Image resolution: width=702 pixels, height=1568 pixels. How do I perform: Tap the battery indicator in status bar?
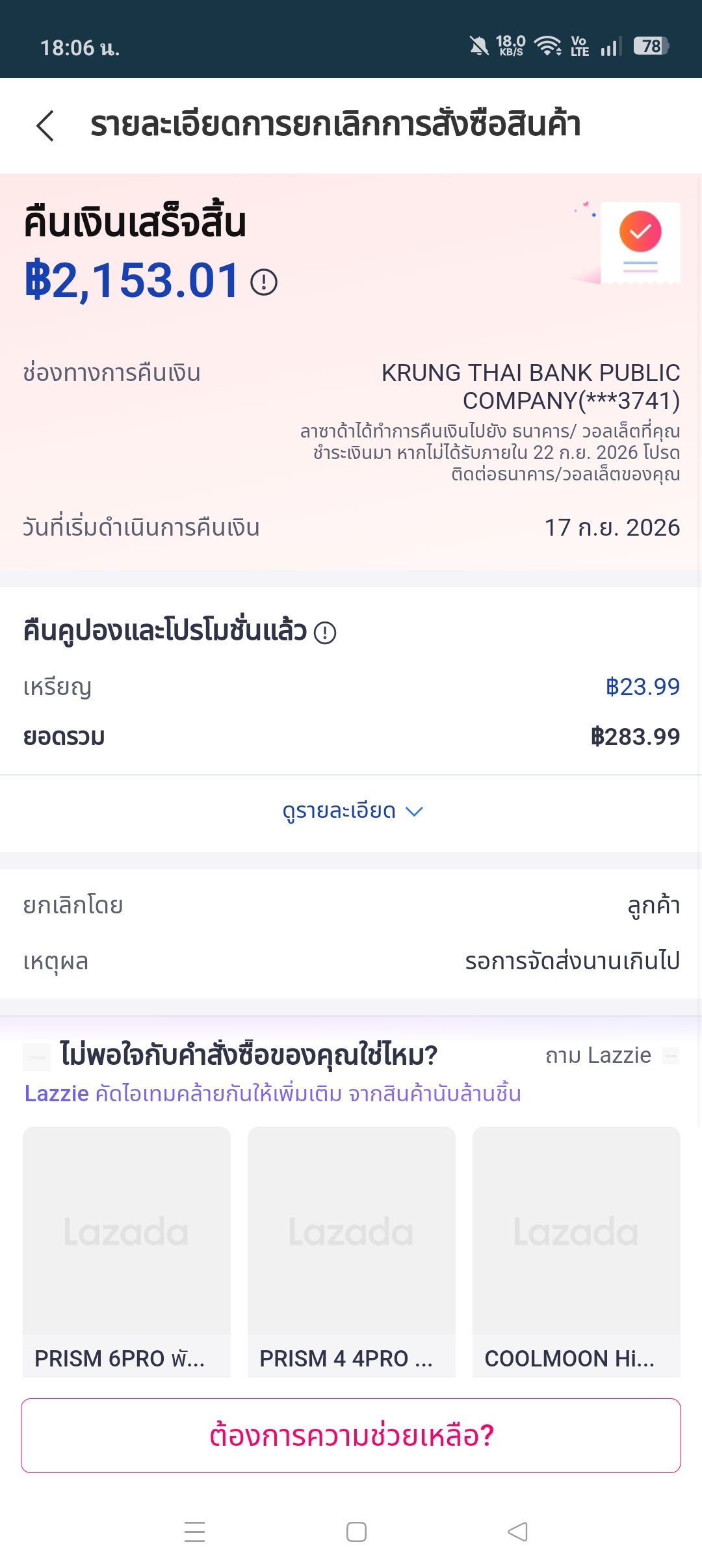point(651,46)
